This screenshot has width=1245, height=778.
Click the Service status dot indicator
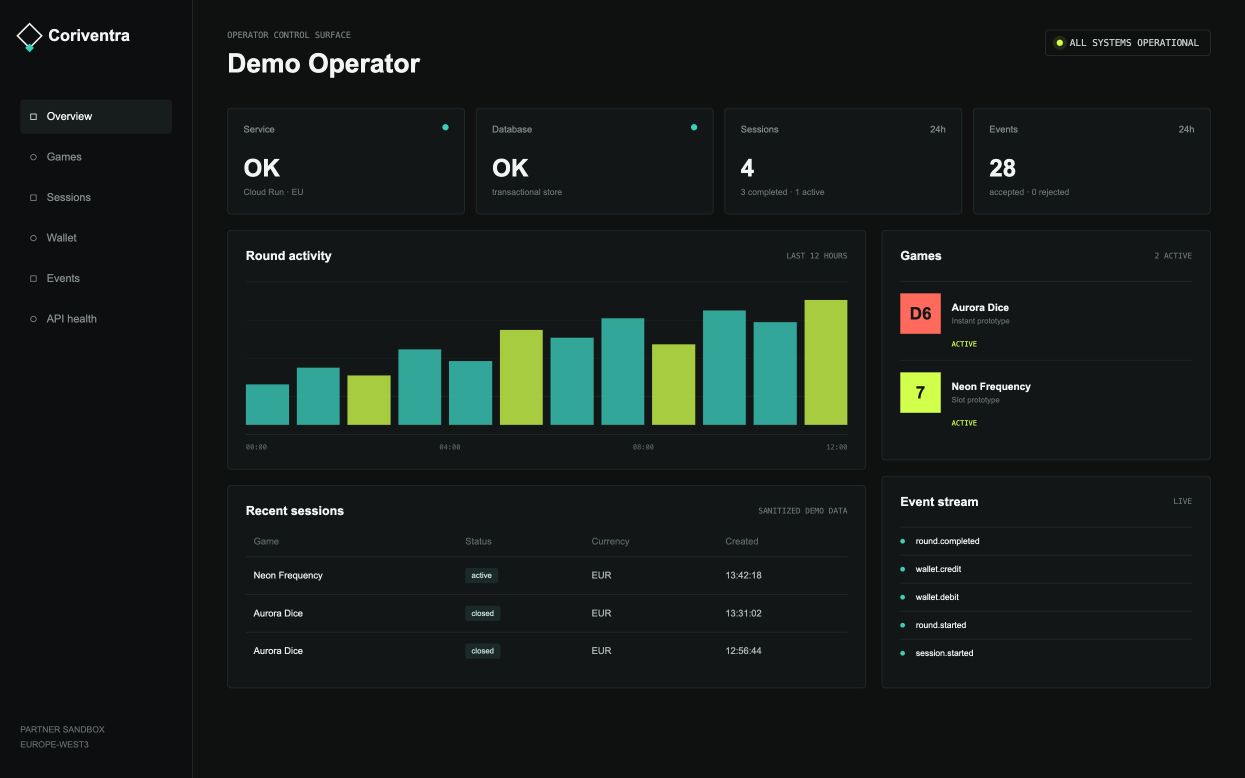point(445,127)
